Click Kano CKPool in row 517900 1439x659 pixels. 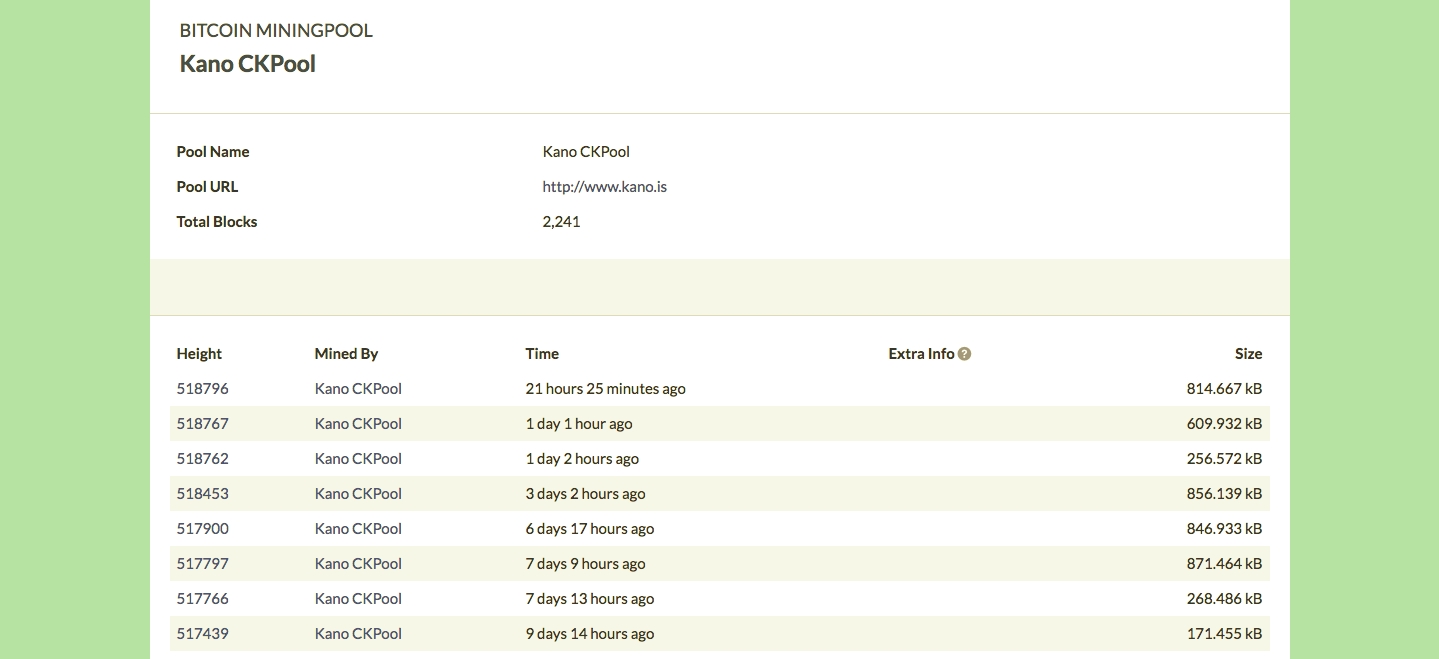(358, 529)
